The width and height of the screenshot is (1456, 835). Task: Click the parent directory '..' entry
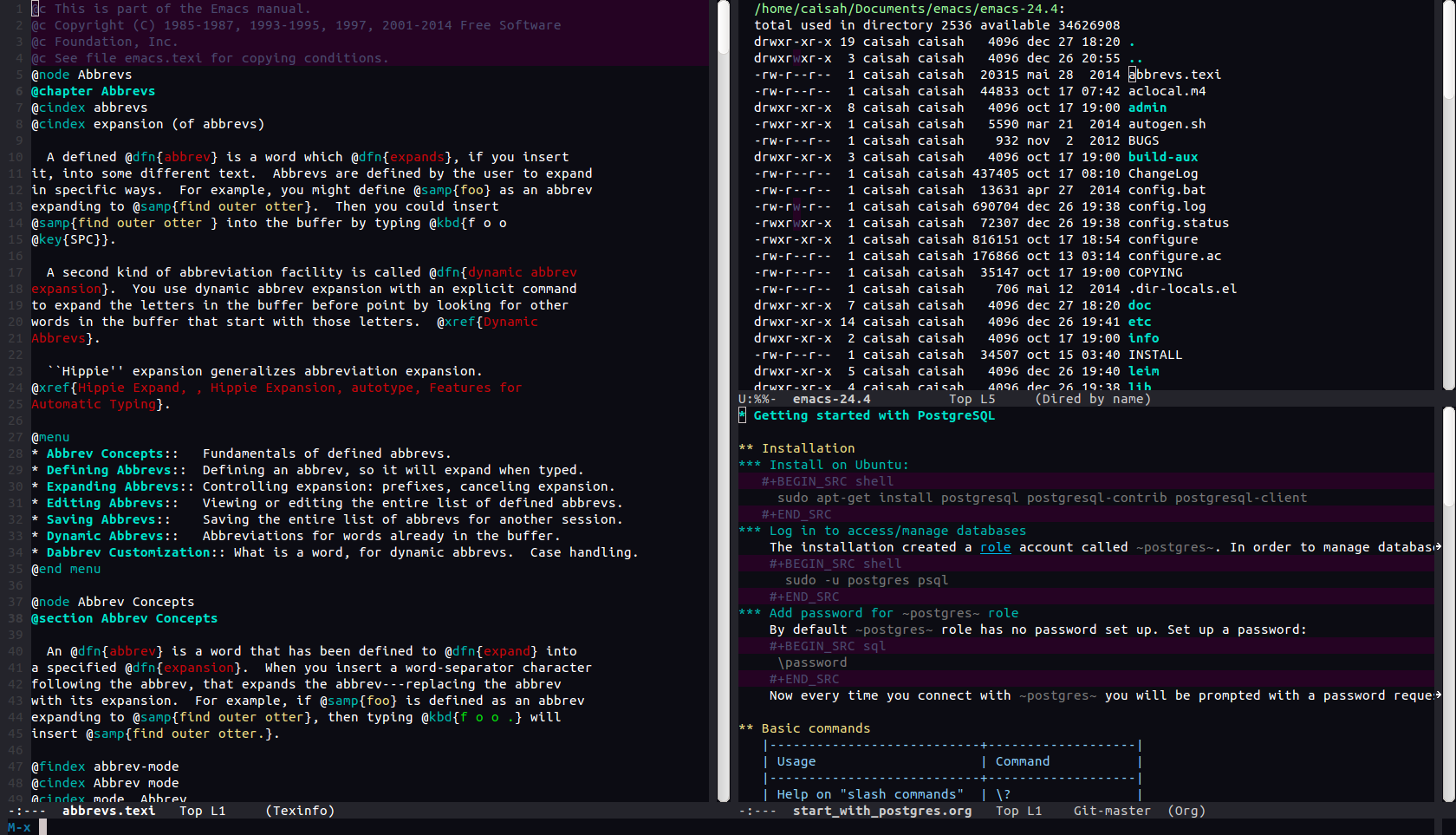[1135, 58]
